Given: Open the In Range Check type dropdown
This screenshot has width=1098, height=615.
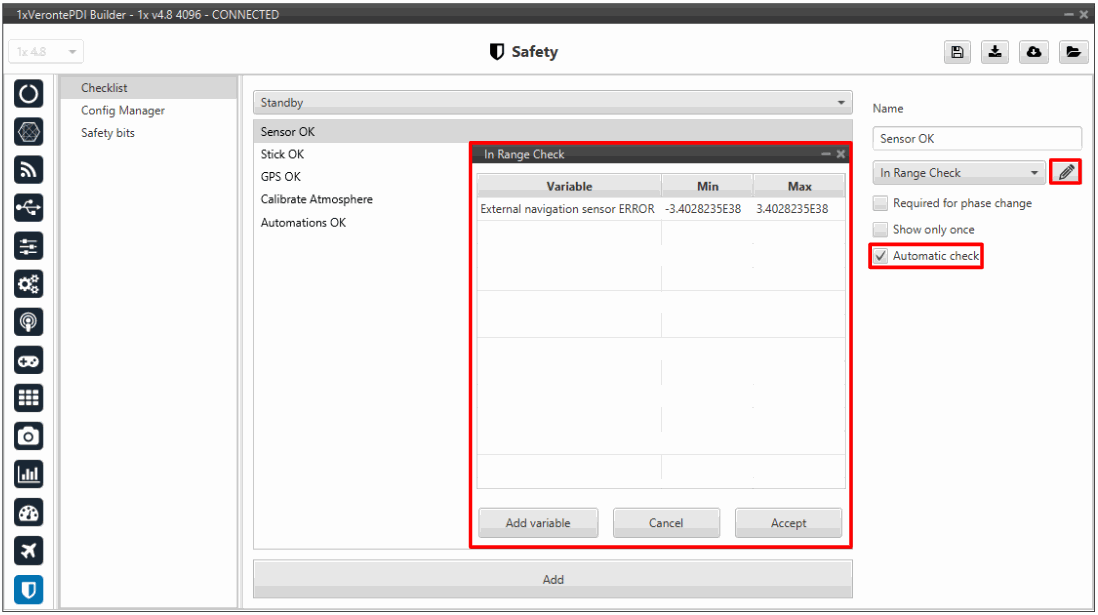Looking at the screenshot, I should pos(958,173).
